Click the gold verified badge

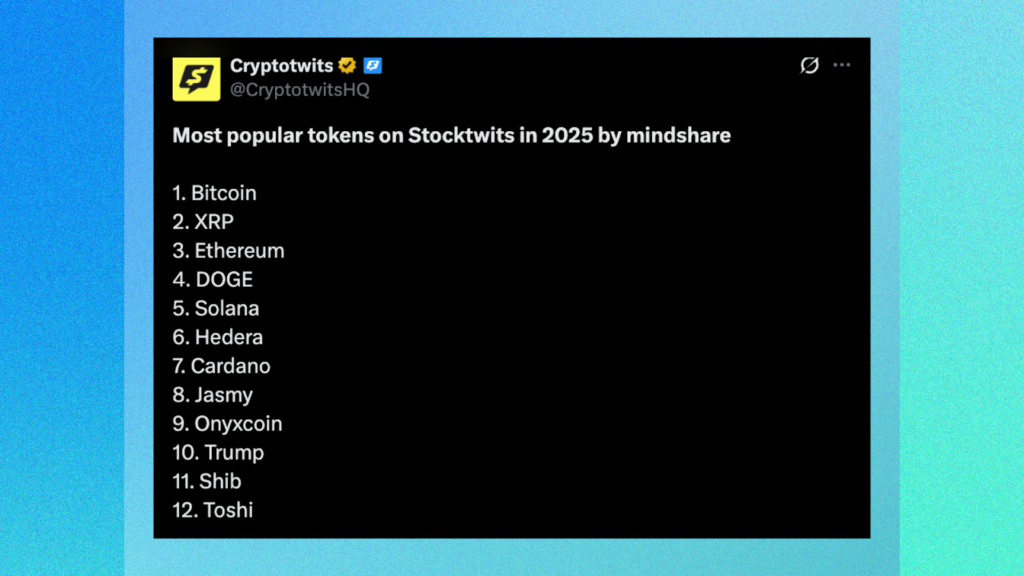point(348,66)
